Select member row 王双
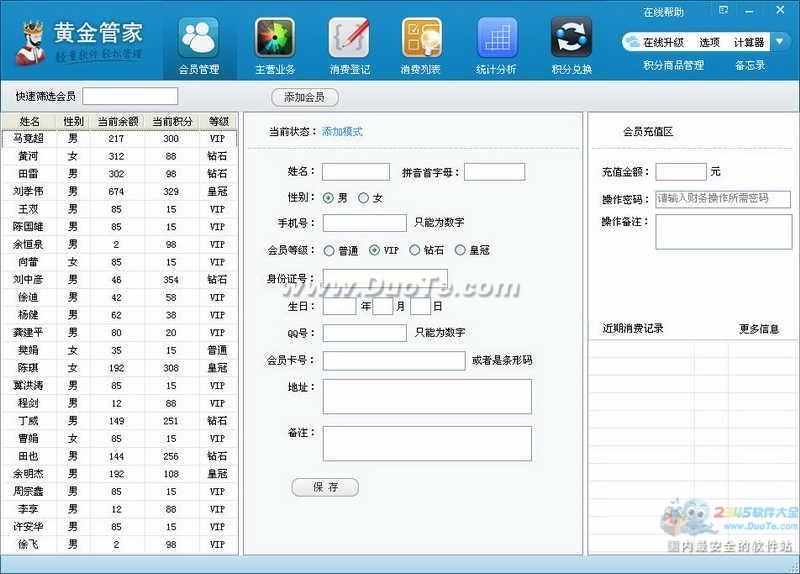Screen dimensions: 800x574 (119, 209)
